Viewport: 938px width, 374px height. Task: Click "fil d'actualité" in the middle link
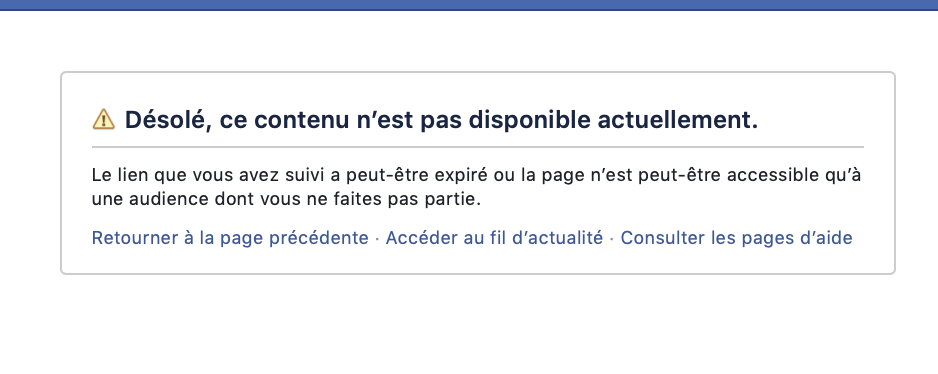tap(555, 238)
